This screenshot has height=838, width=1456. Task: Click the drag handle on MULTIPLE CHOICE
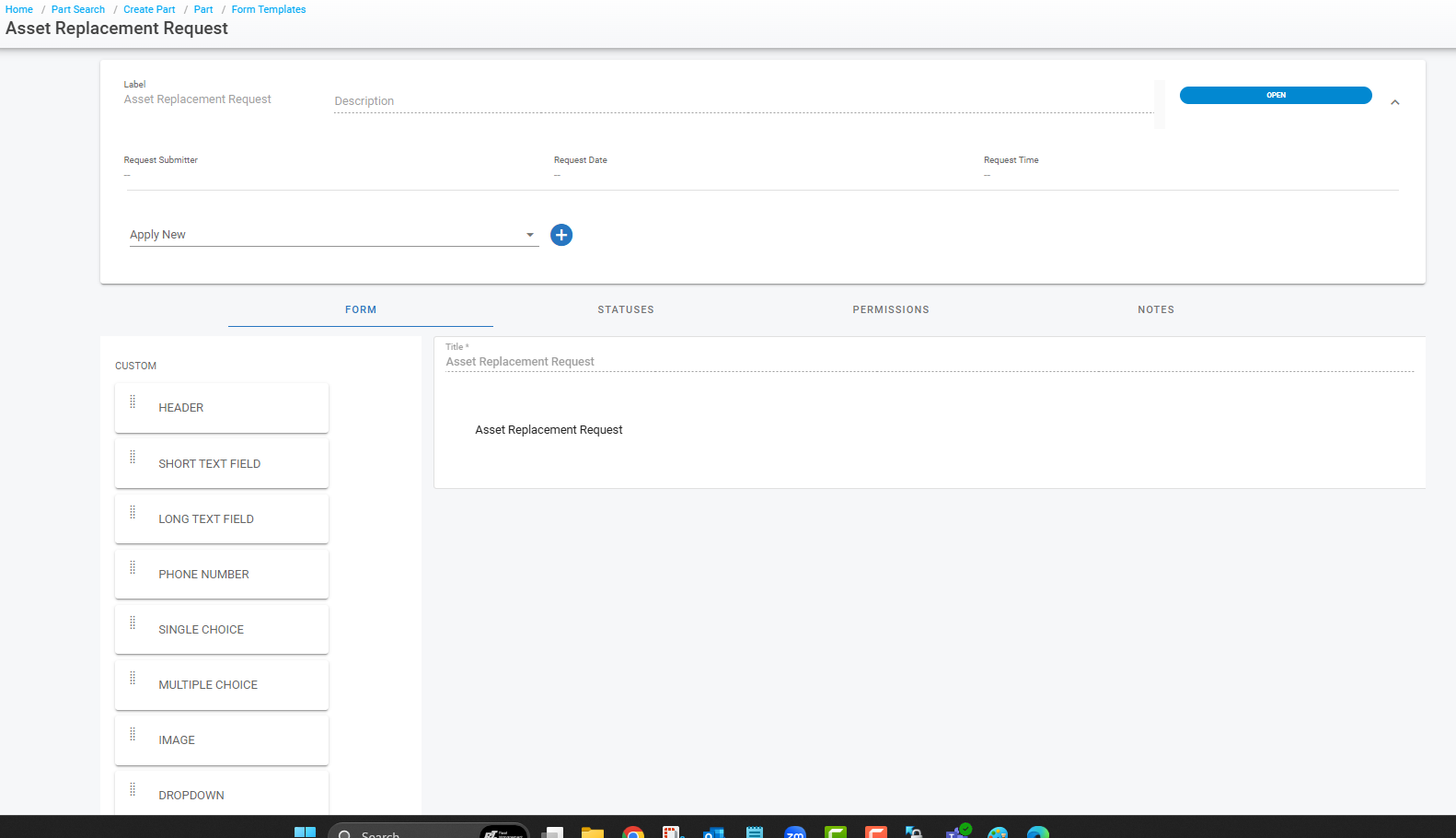[133, 678]
